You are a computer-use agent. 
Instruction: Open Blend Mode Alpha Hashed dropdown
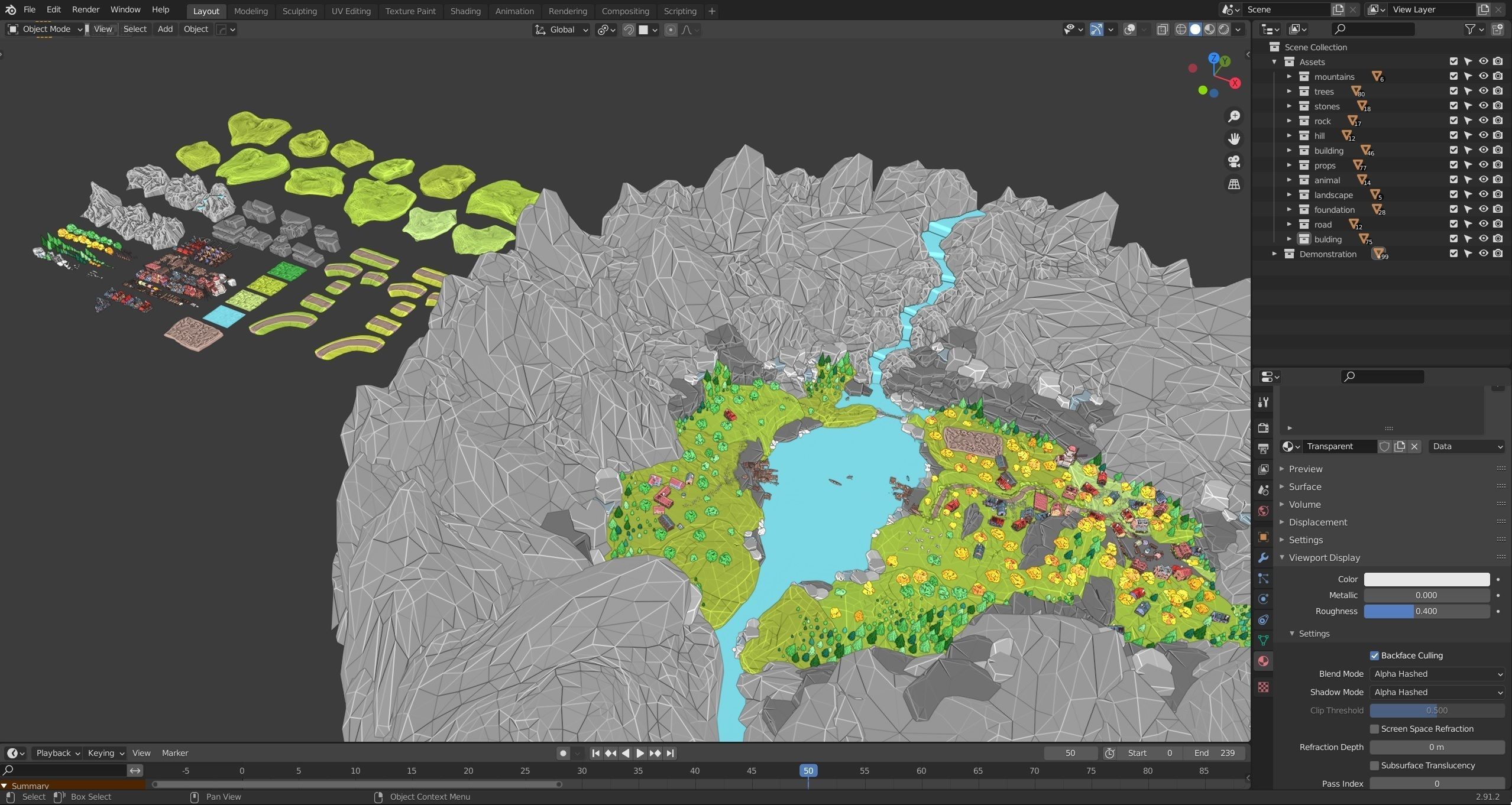pos(1436,674)
